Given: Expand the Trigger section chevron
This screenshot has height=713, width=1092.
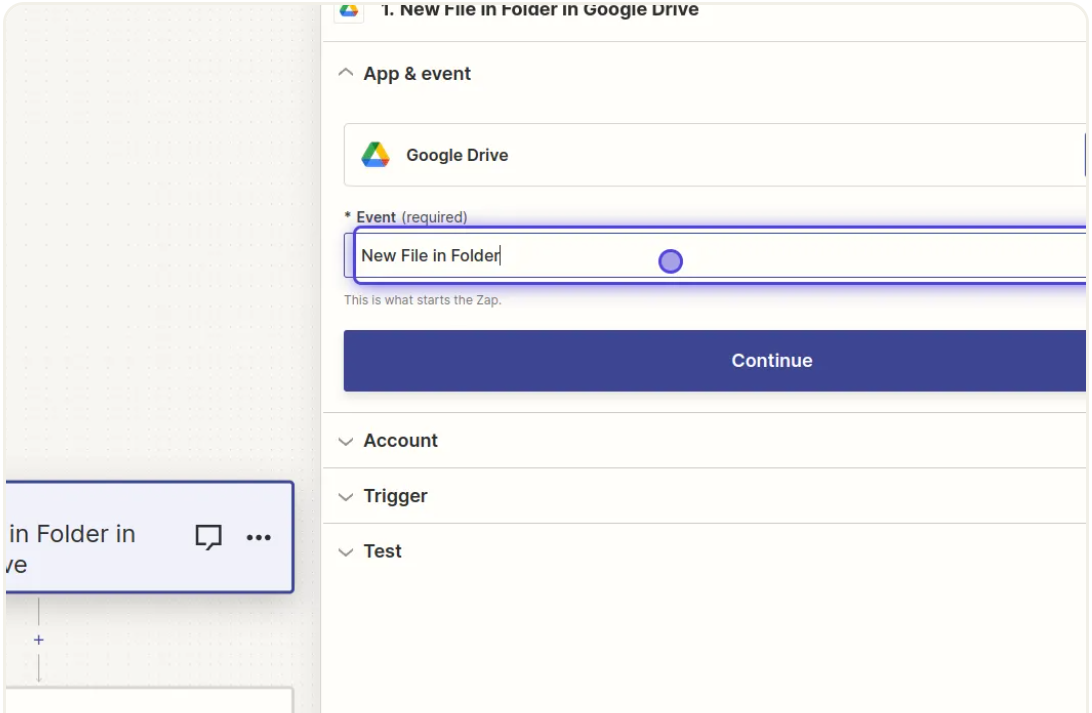Looking at the screenshot, I should click(x=346, y=497).
